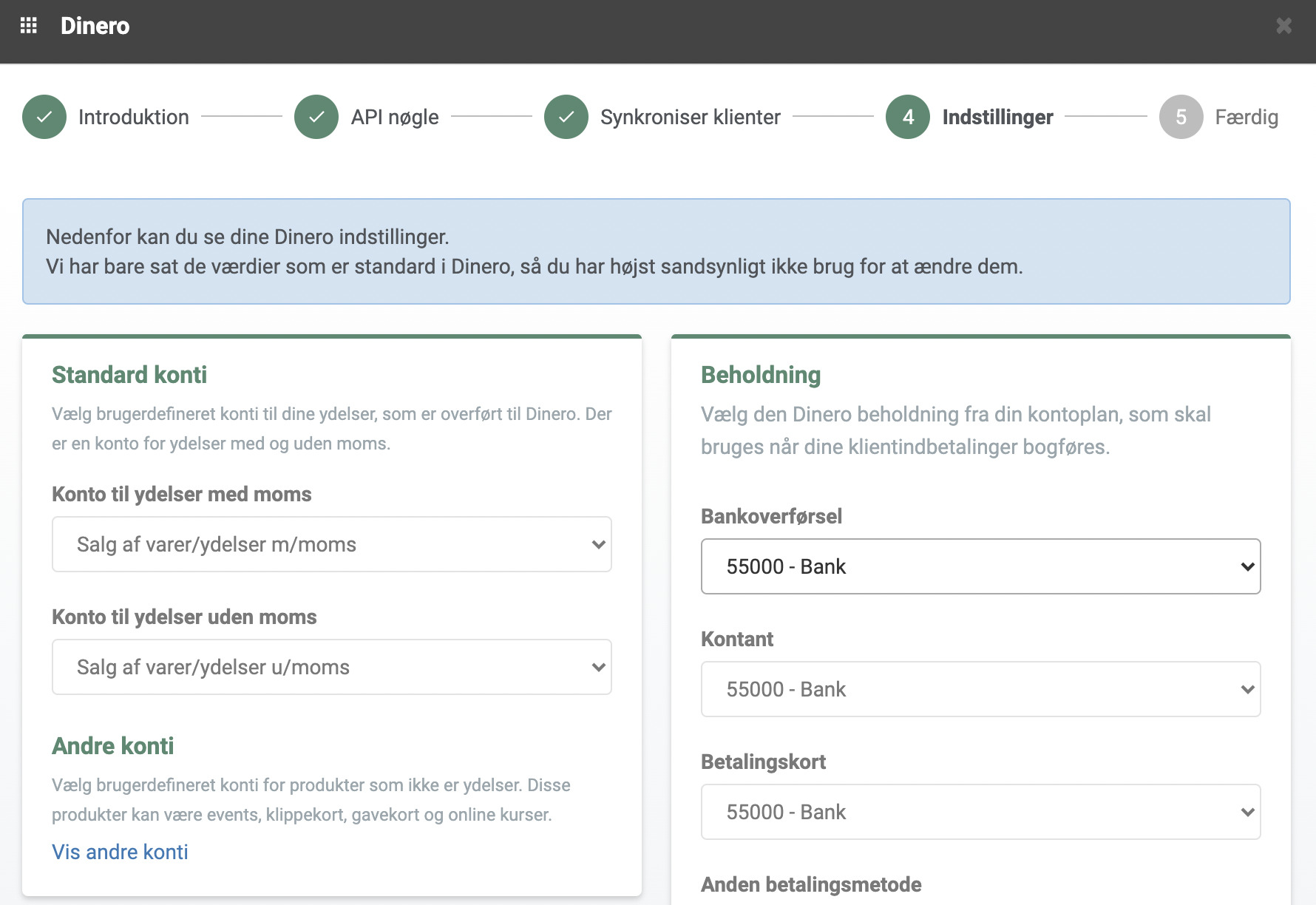
Task: Open the apps grid icon beside Dinero
Action: (29, 26)
